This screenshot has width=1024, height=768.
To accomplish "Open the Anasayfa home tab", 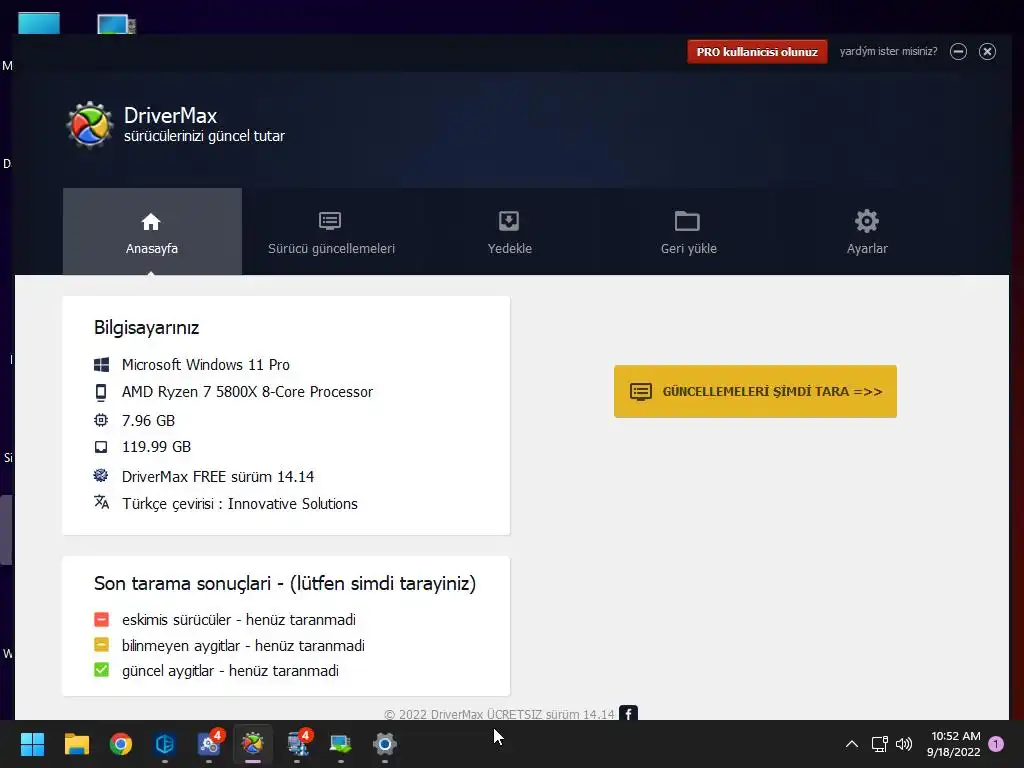I will coord(152,232).
